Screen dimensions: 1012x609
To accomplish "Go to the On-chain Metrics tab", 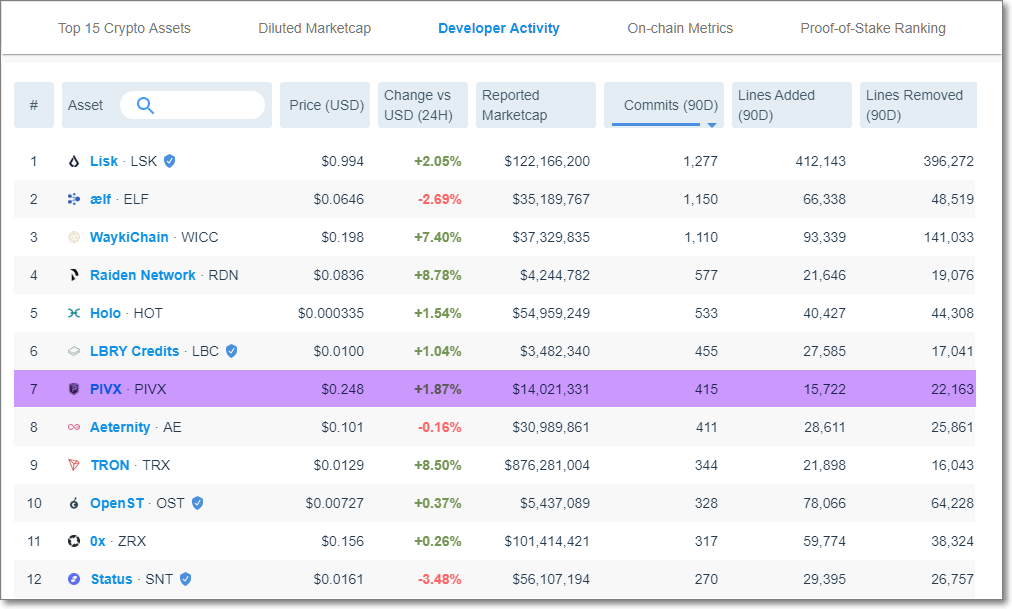I will tap(680, 28).
